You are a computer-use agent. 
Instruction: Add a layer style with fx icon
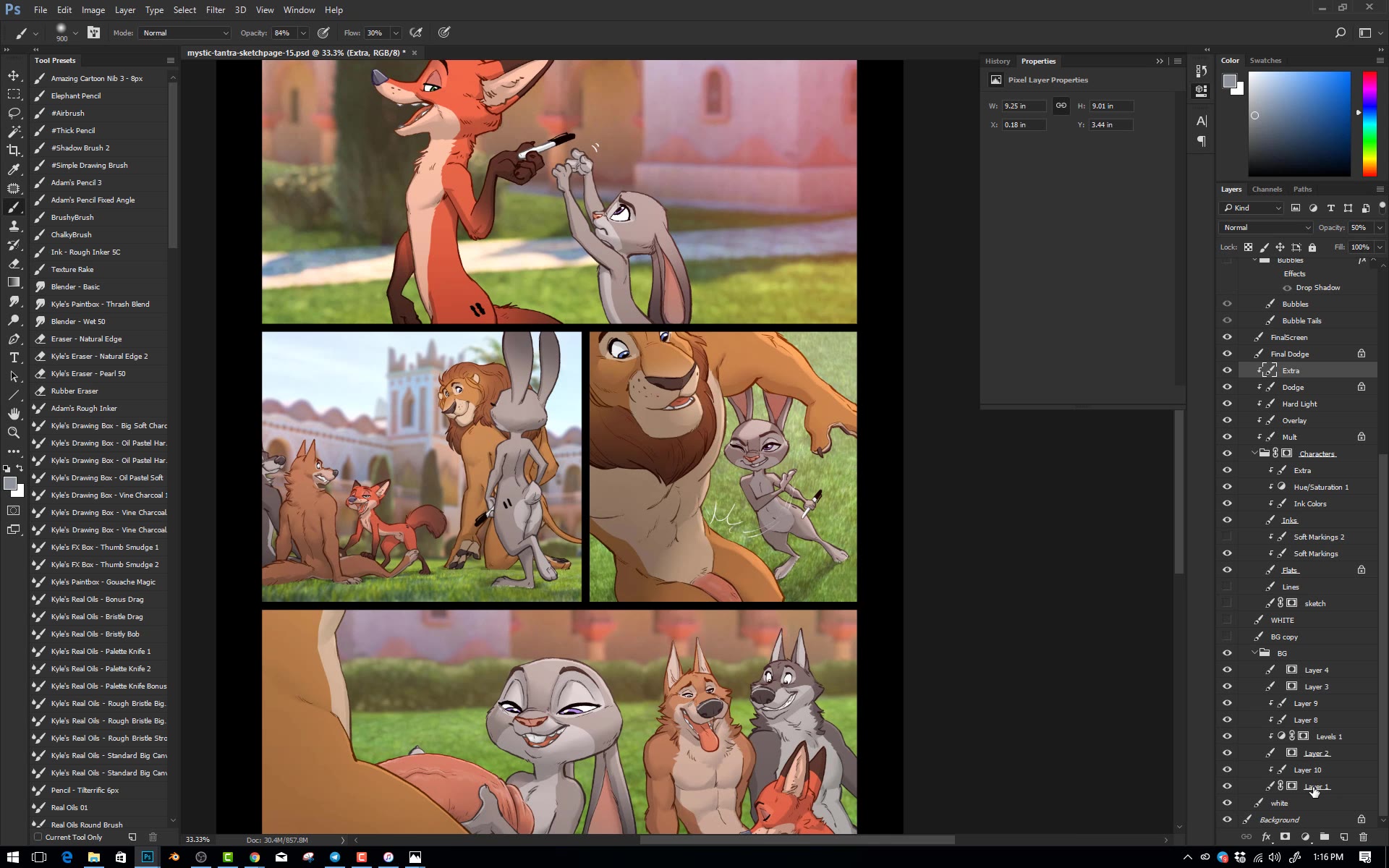[1266, 837]
